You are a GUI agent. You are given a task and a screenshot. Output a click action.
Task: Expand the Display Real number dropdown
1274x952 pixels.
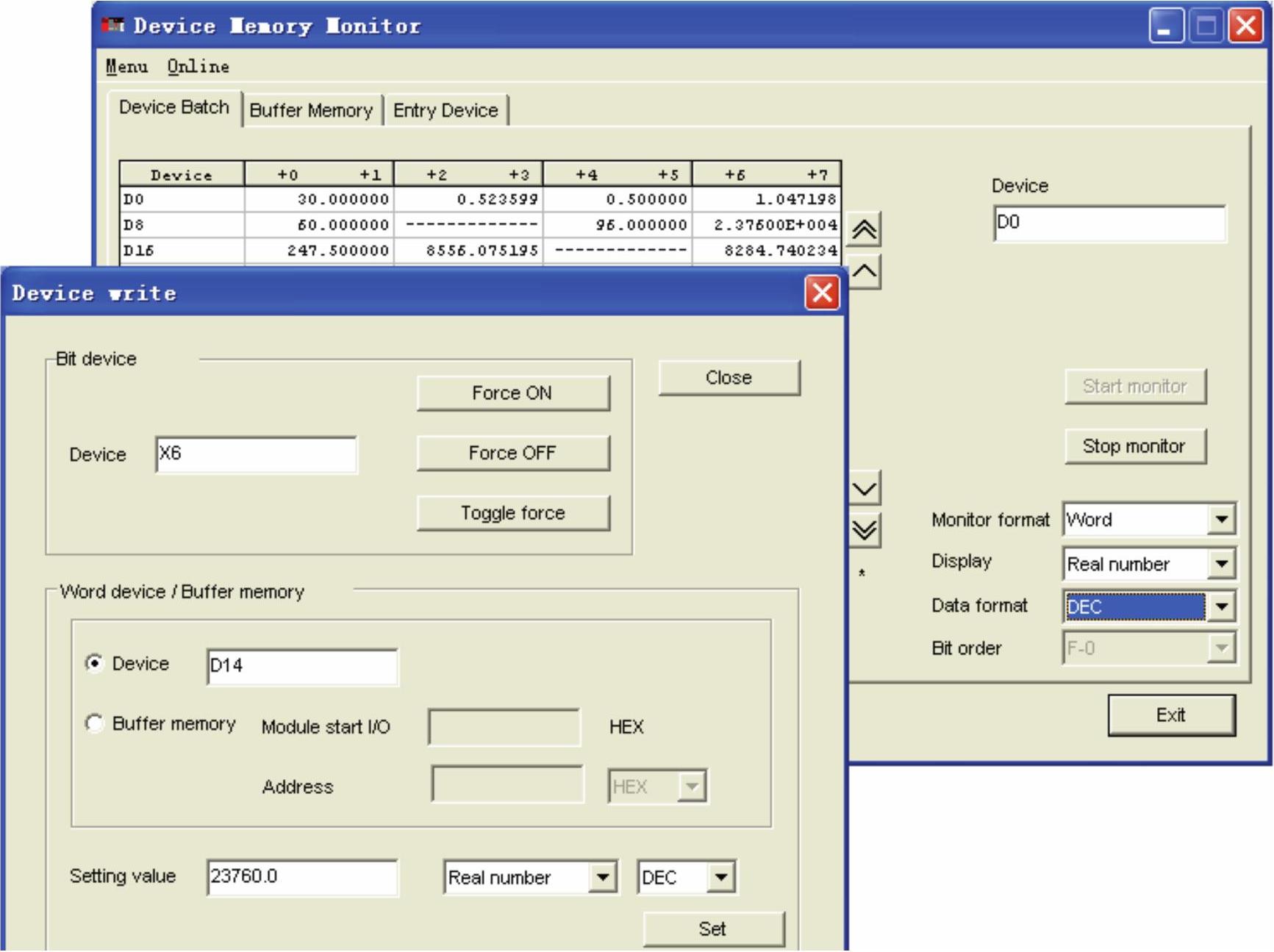coord(1221,564)
